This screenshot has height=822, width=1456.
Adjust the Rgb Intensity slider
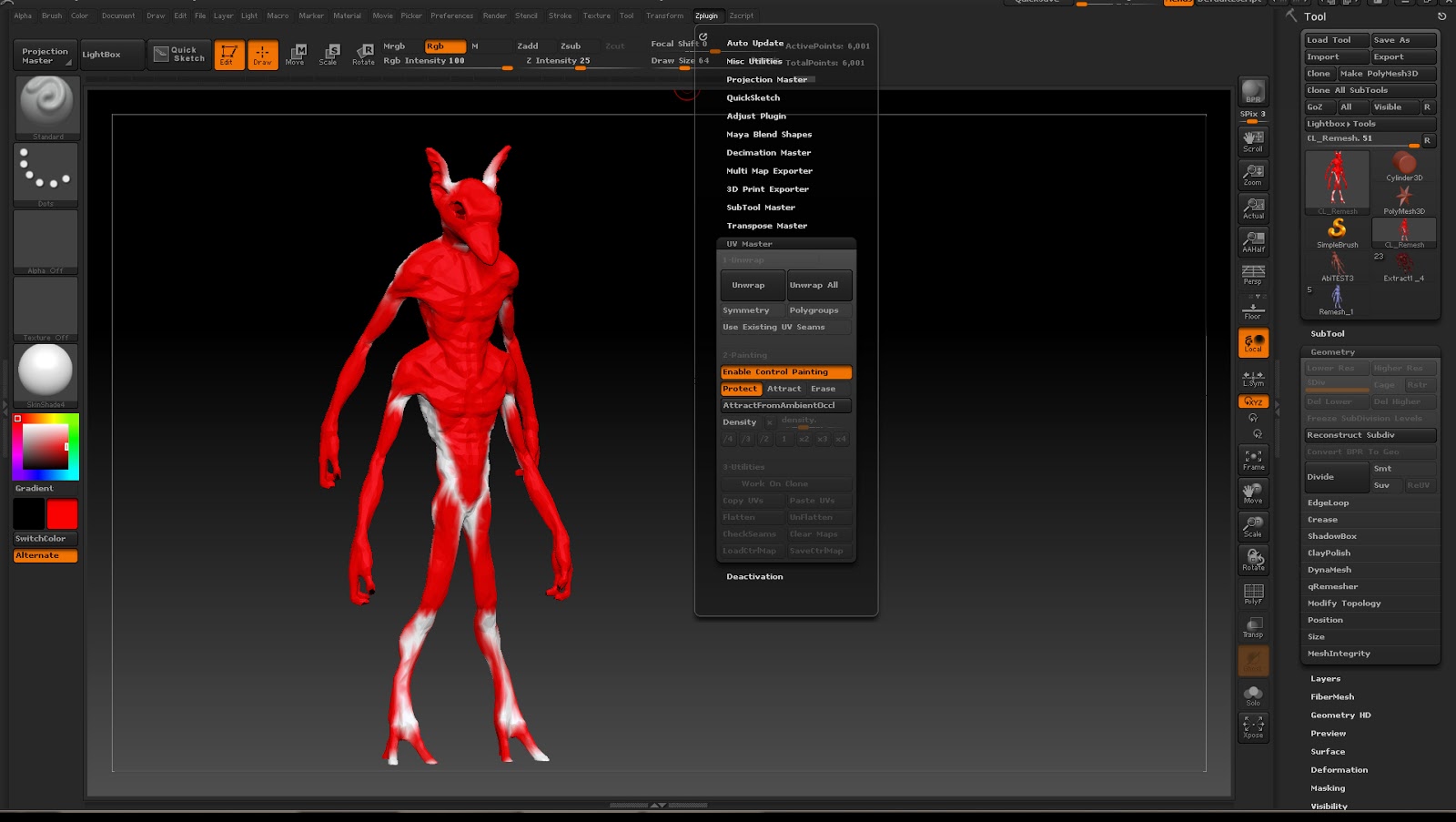click(446, 62)
